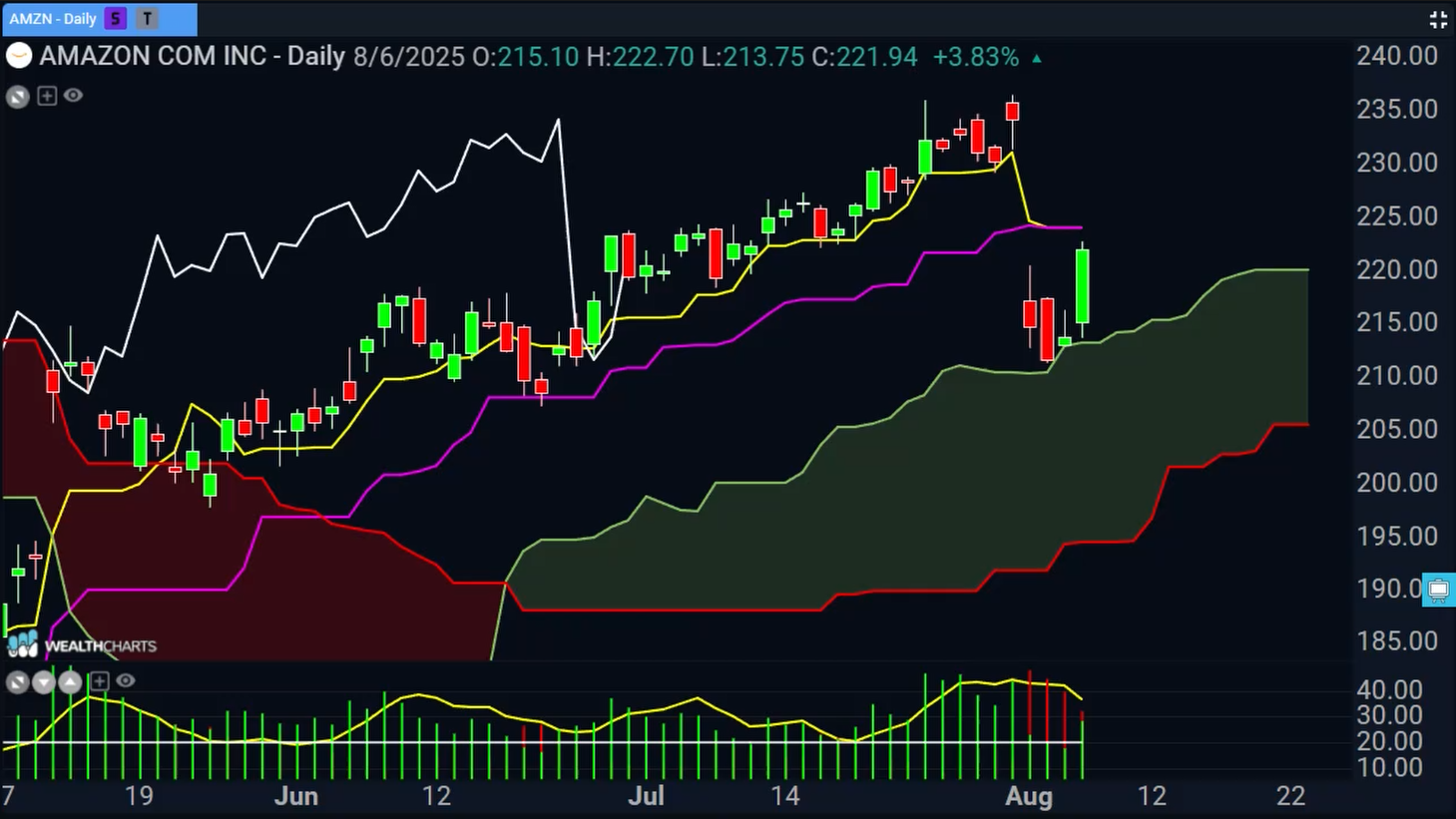1456x819 pixels.
Task: Add an indicator to the main price pane
Action: (47, 96)
